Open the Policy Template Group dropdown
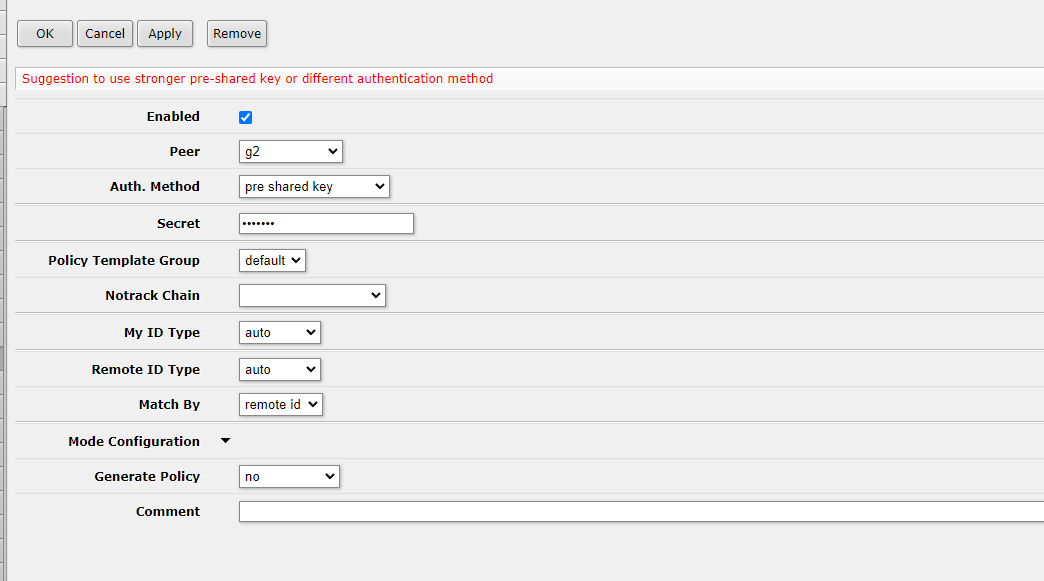The height and width of the screenshot is (581, 1044). pos(273,261)
